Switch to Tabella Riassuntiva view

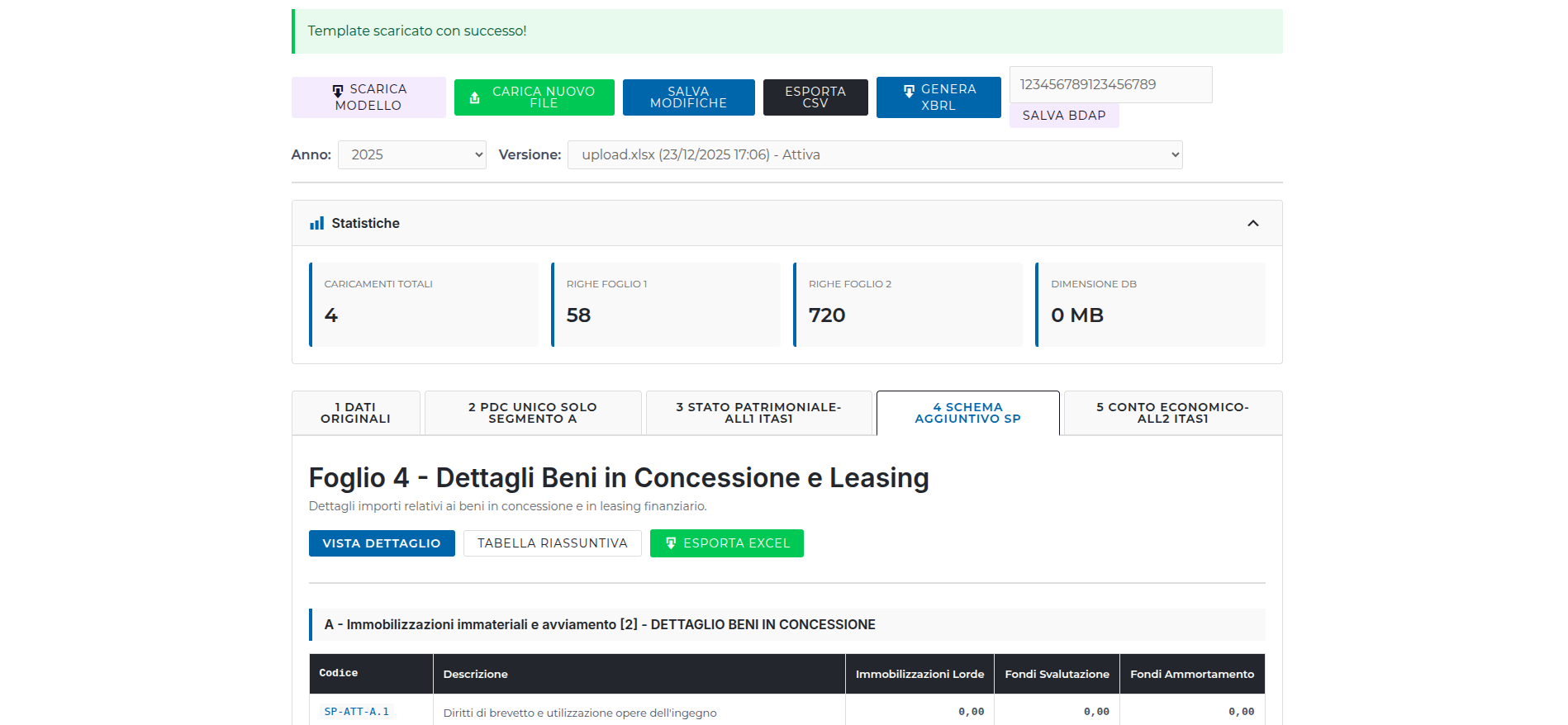click(x=552, y=543)
